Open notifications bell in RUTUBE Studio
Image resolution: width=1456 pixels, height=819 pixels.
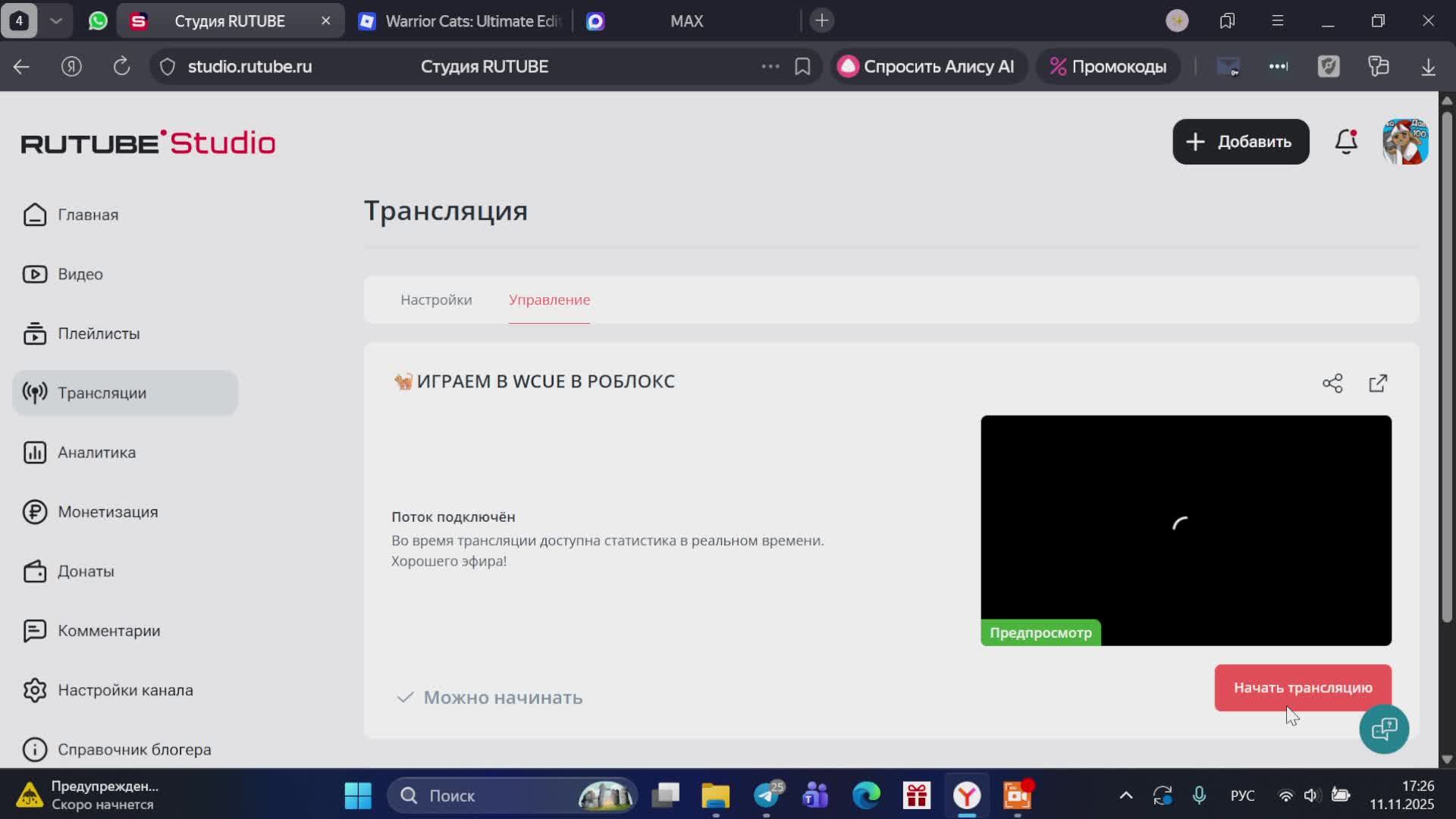(1345, 142)
